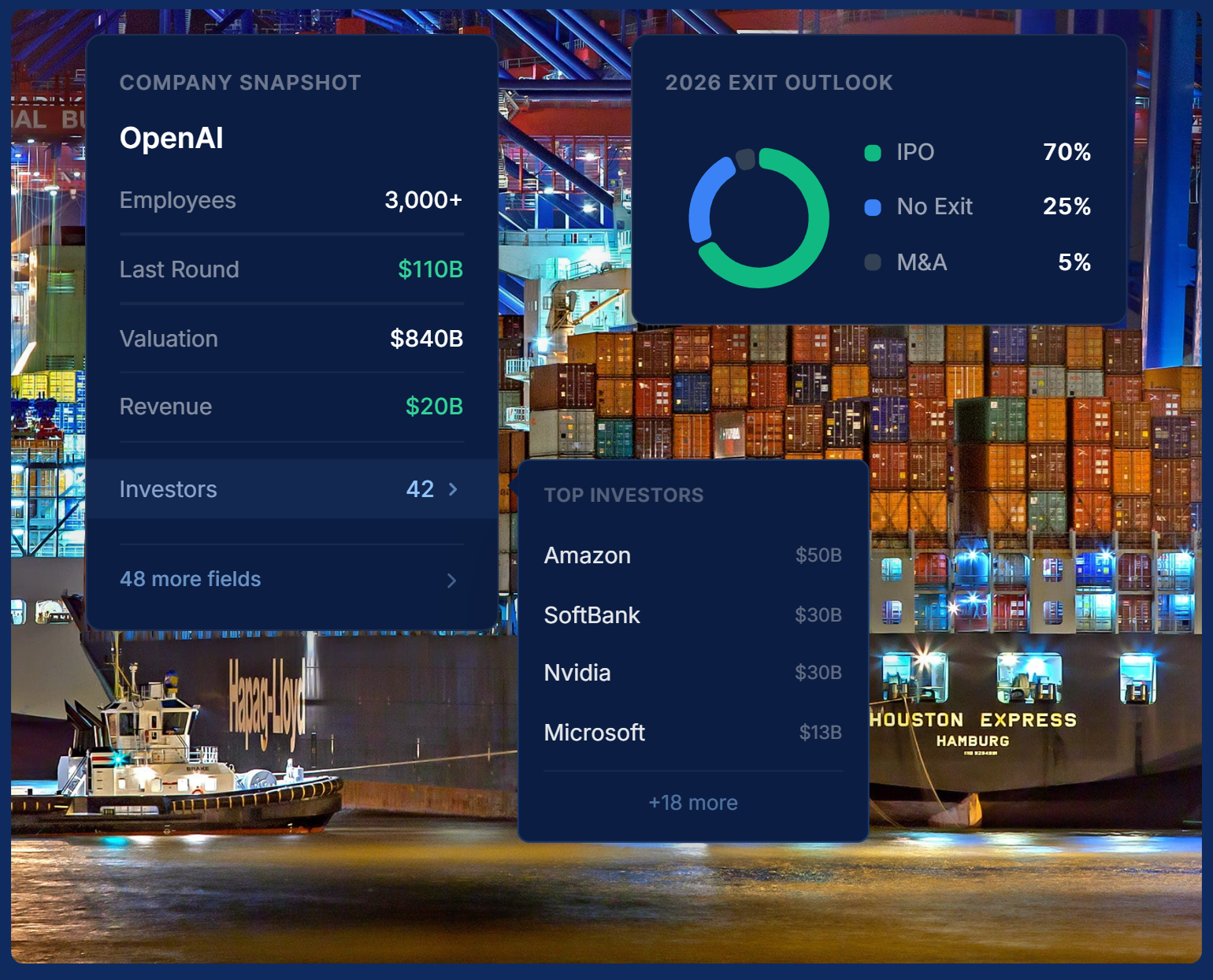Click the $20B revenue value
The width and height of the screenshot is (1213, 980).
[434, 406]
